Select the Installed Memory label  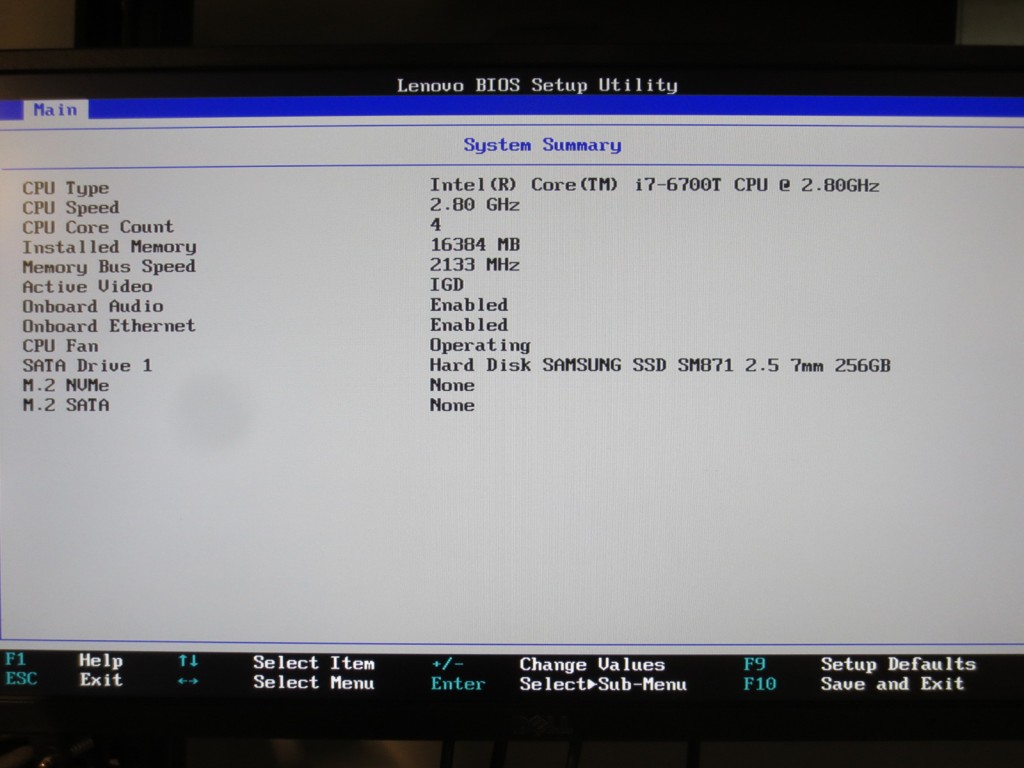click(109, 247)
